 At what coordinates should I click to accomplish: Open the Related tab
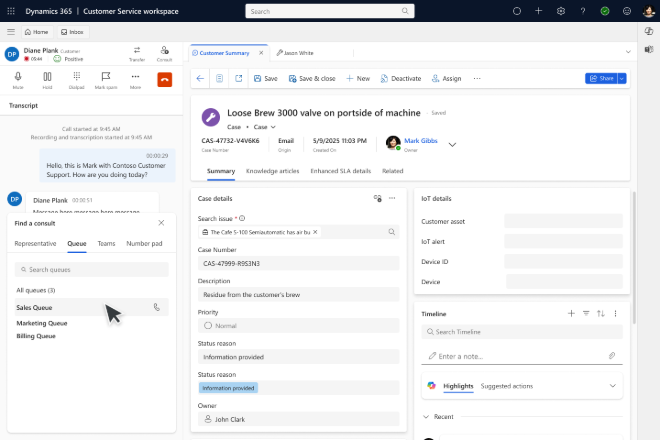[x=392, y=171]
